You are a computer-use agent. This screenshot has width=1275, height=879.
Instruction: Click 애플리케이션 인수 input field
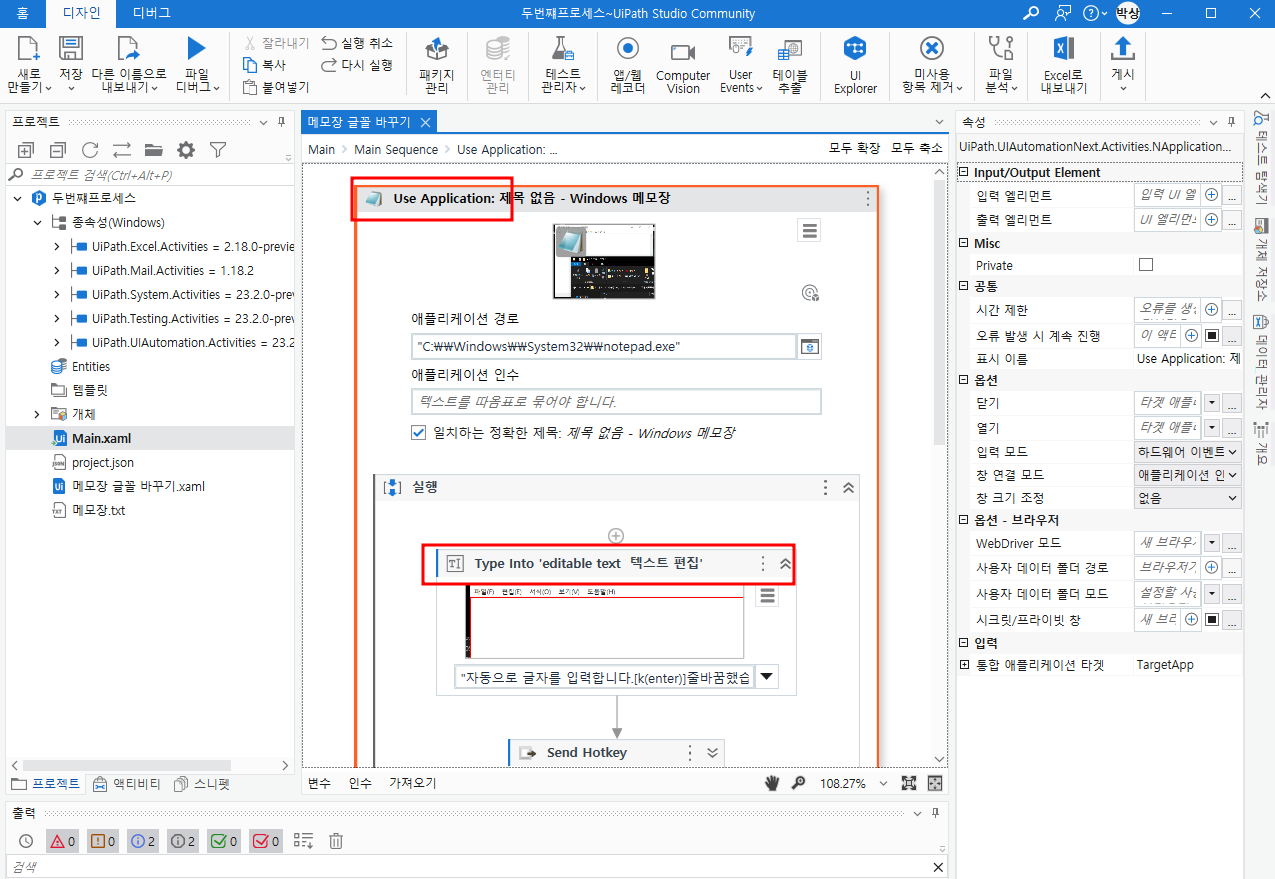click(616, 401)
